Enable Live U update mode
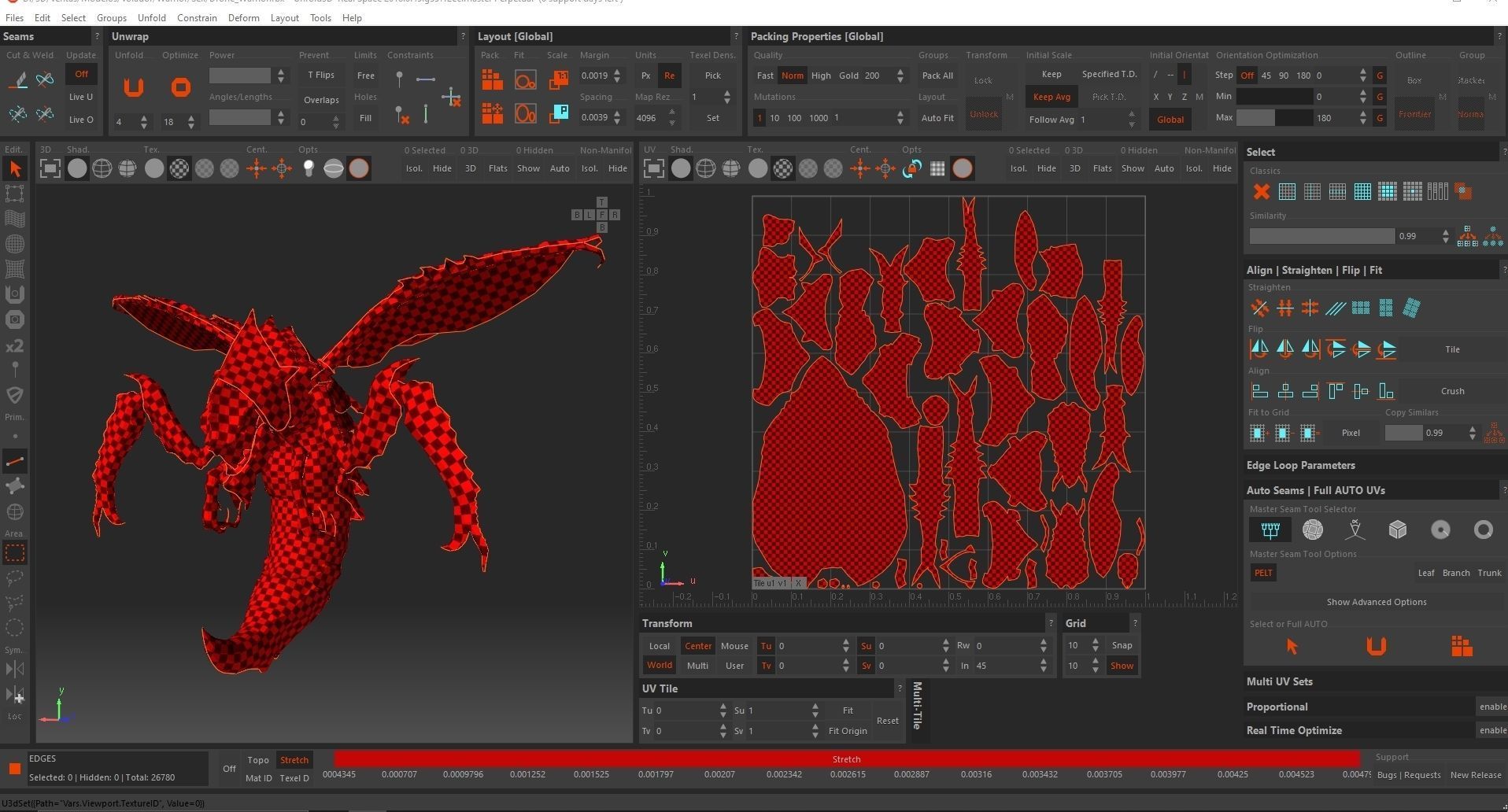 point(81,97)
